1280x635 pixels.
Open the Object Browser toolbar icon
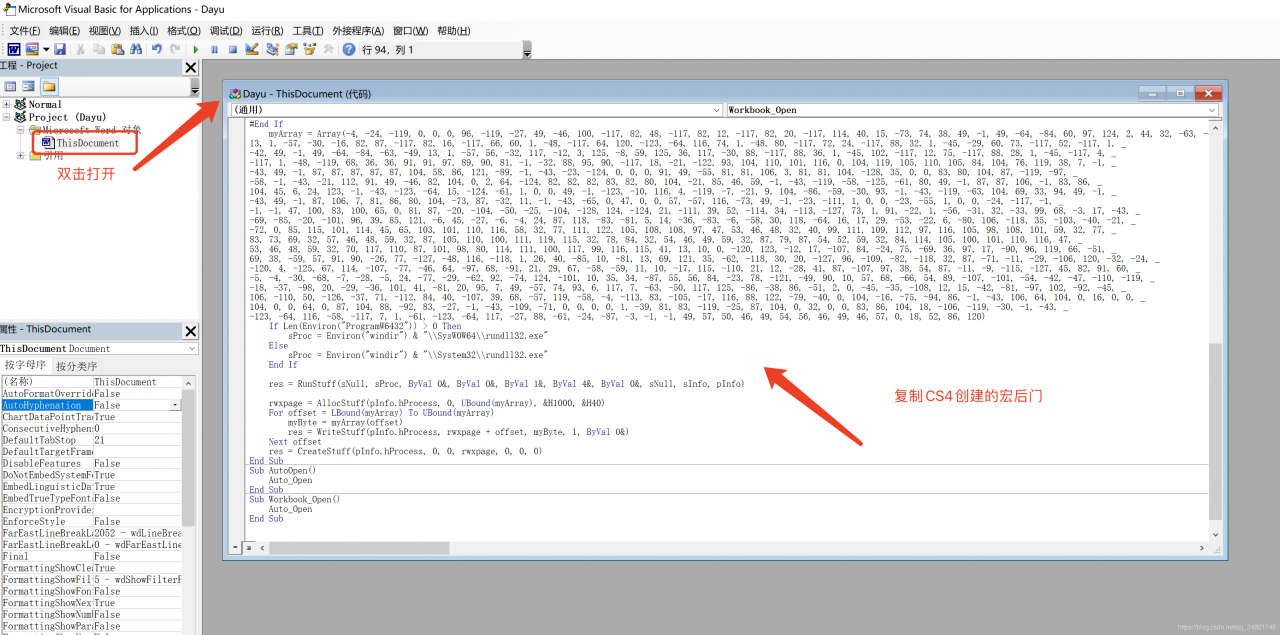click(x=309, y=49)
